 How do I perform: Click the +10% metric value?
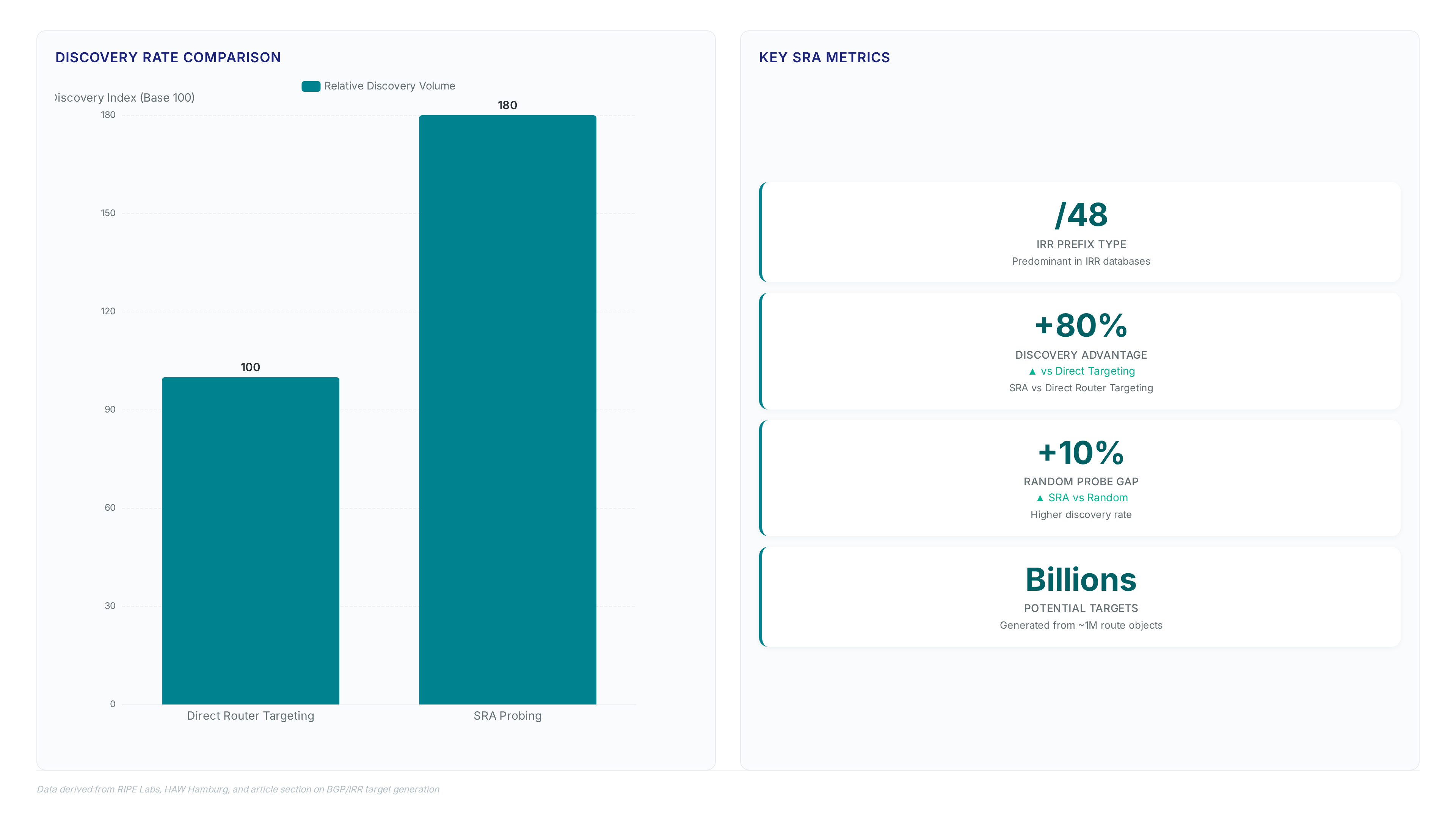1081,453
